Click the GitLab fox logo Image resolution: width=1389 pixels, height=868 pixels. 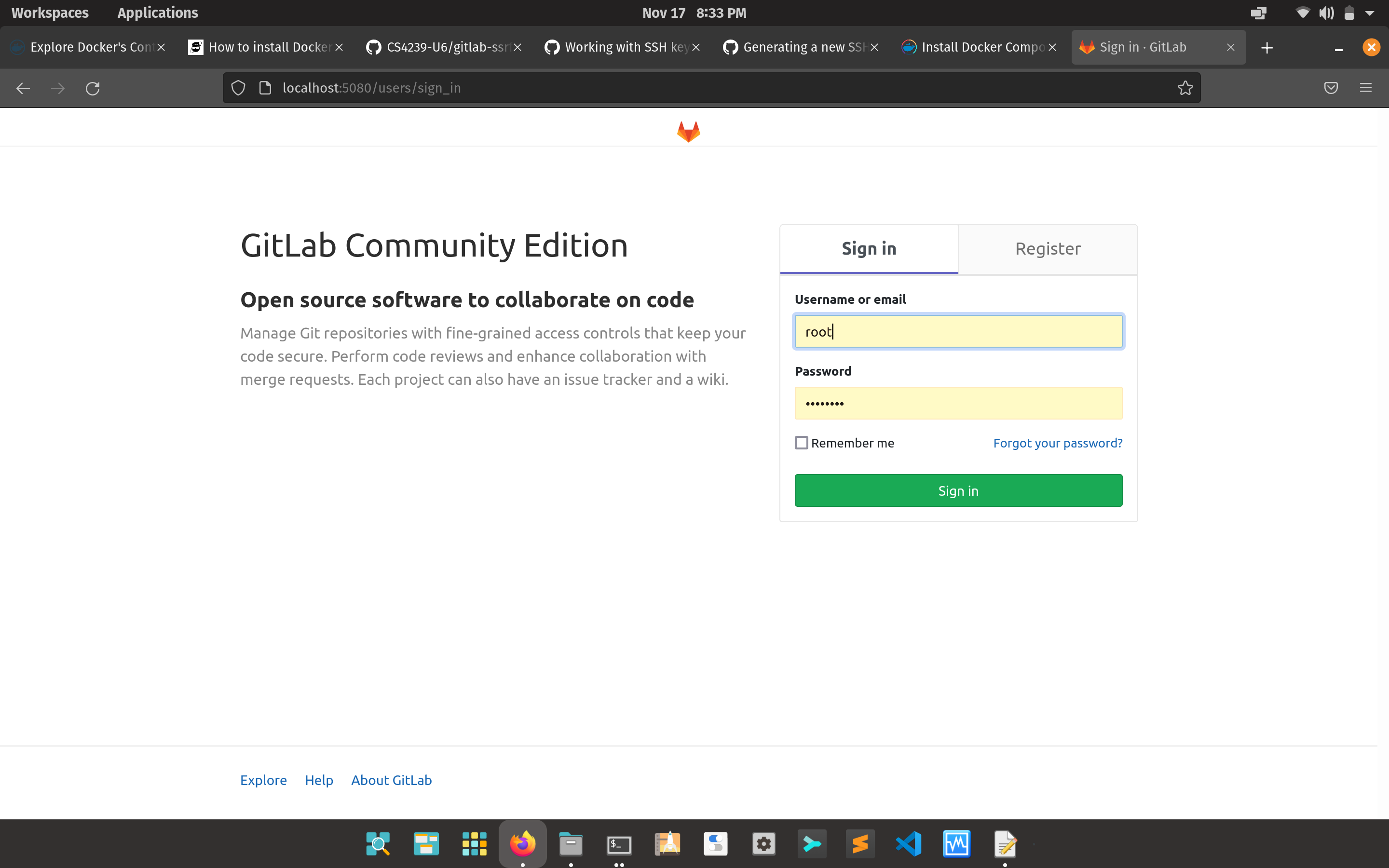click(688, 132)
